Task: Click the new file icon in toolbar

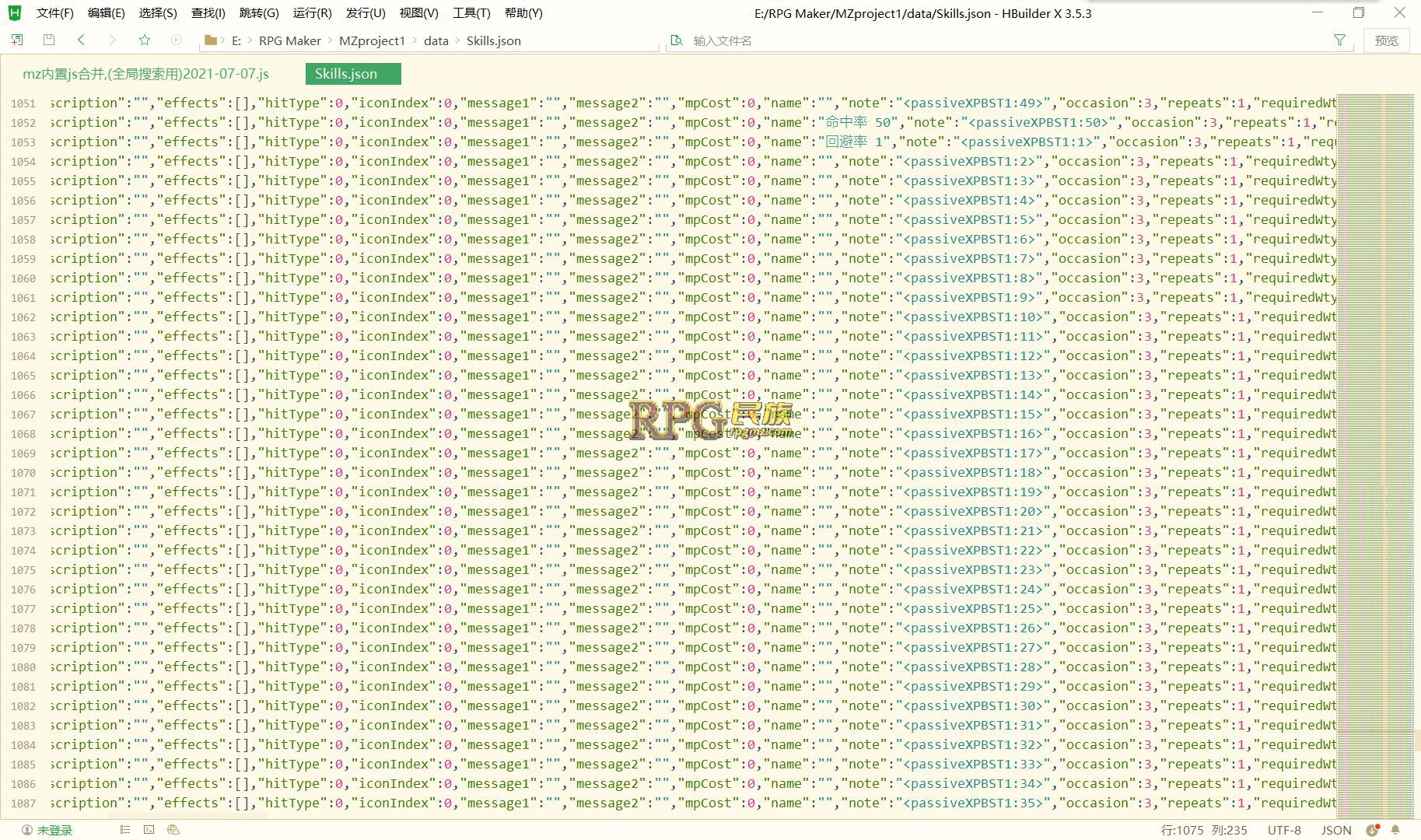Action: 17,40
